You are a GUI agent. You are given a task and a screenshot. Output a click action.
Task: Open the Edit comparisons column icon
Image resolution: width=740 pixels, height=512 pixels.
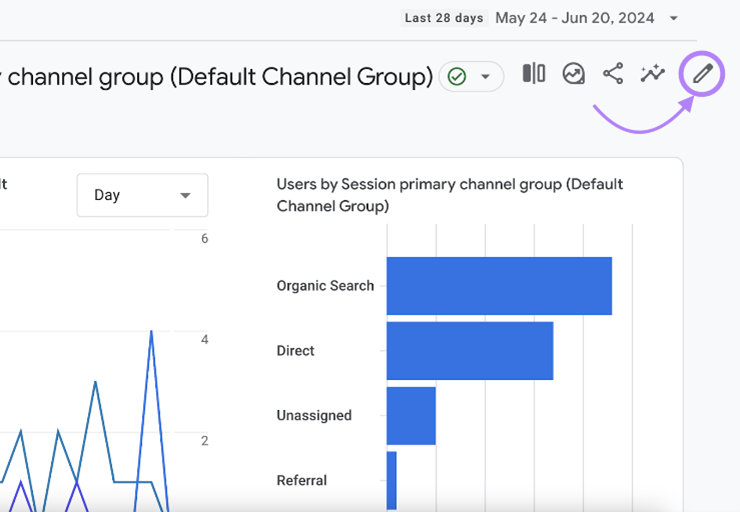[534, 74]
